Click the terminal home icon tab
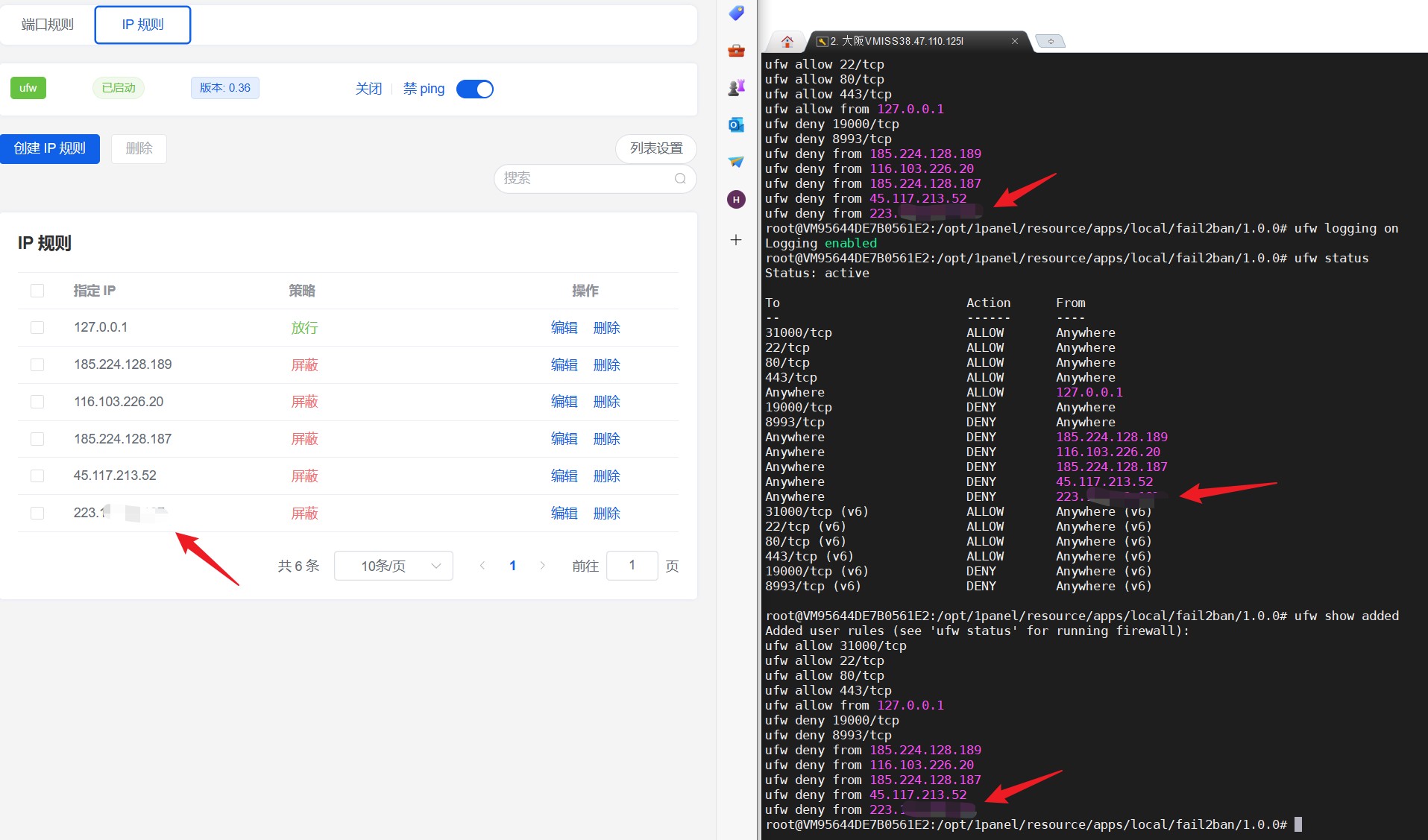This screenshot has height=840, width=1428. pyautogui.click(x=787, y=42)
